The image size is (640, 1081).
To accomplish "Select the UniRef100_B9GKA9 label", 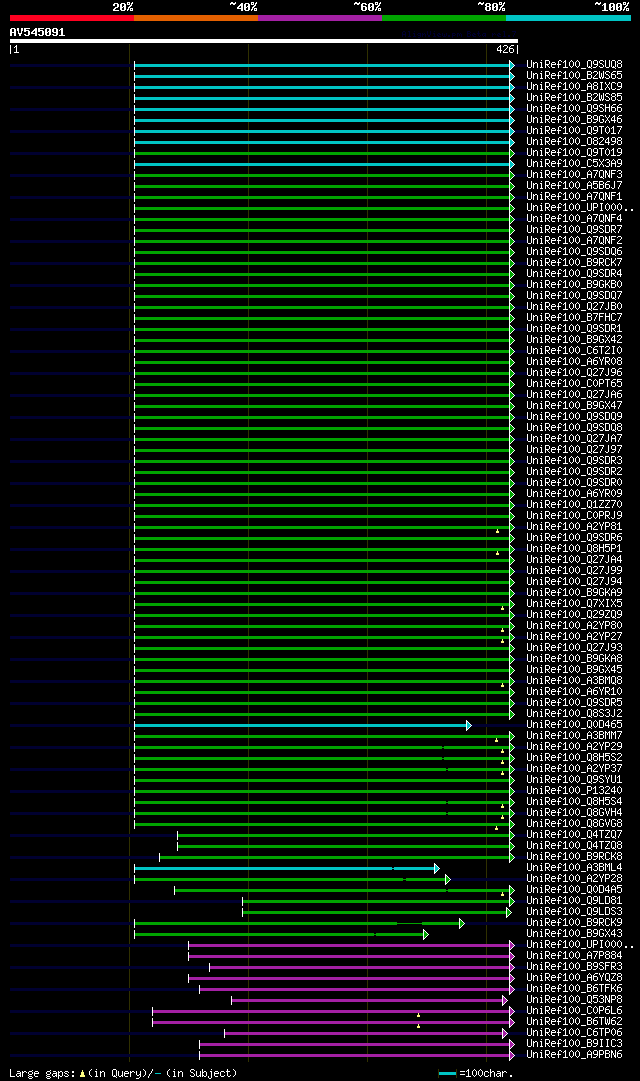I will [x=574, y=593].
